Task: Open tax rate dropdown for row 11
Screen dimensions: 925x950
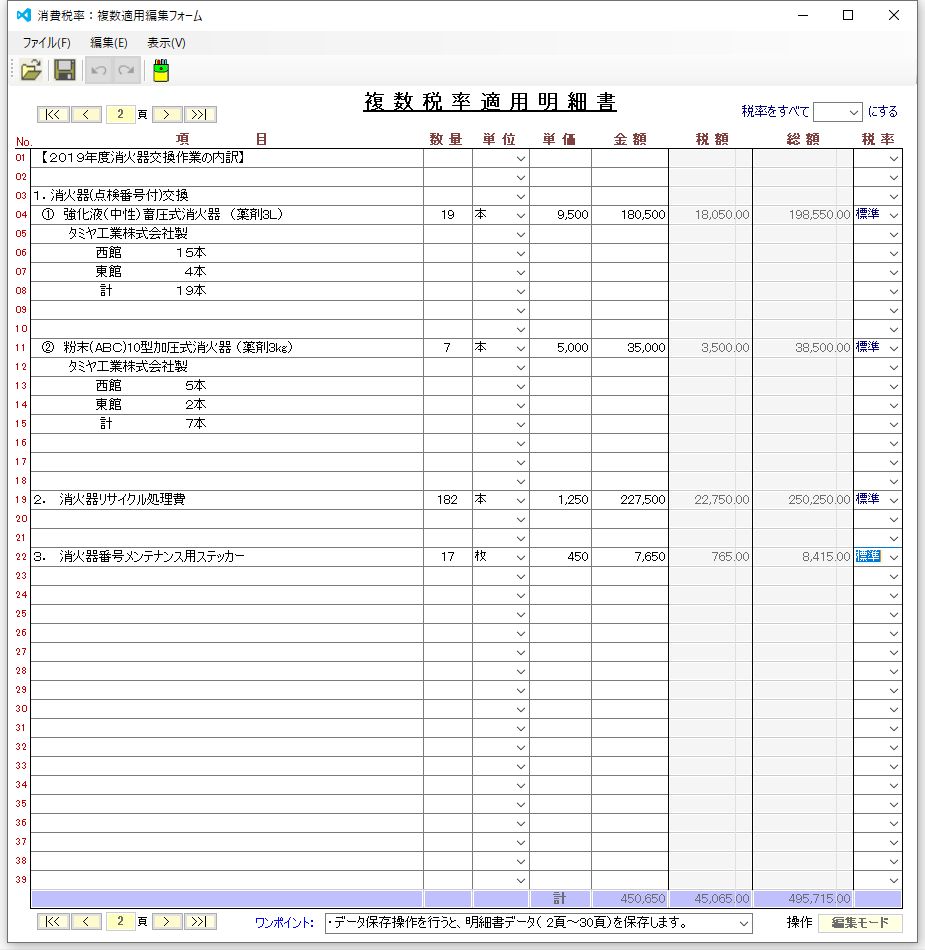Action: click(x=894, y=348)
